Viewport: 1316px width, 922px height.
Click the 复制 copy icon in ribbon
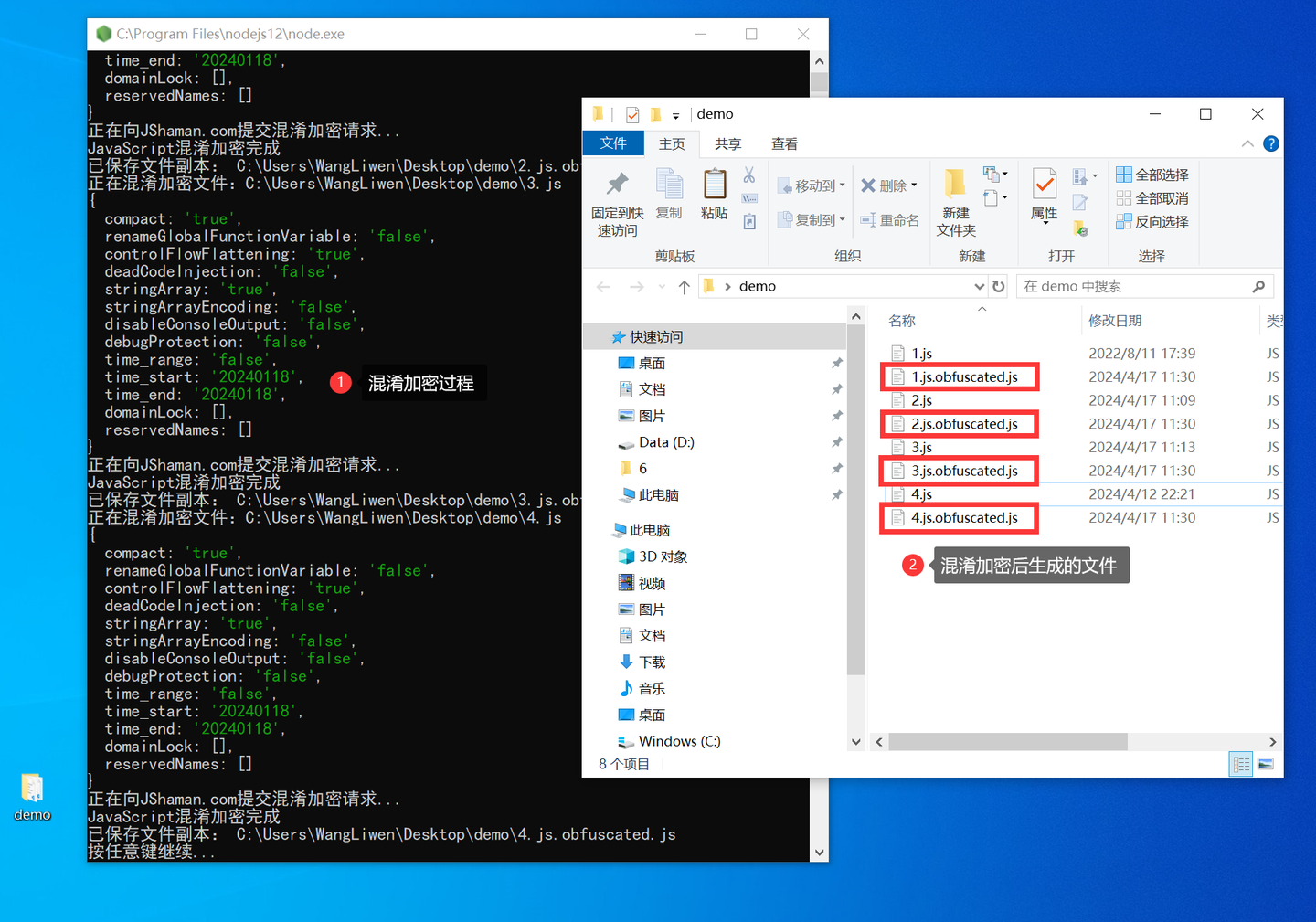[669, 184]
